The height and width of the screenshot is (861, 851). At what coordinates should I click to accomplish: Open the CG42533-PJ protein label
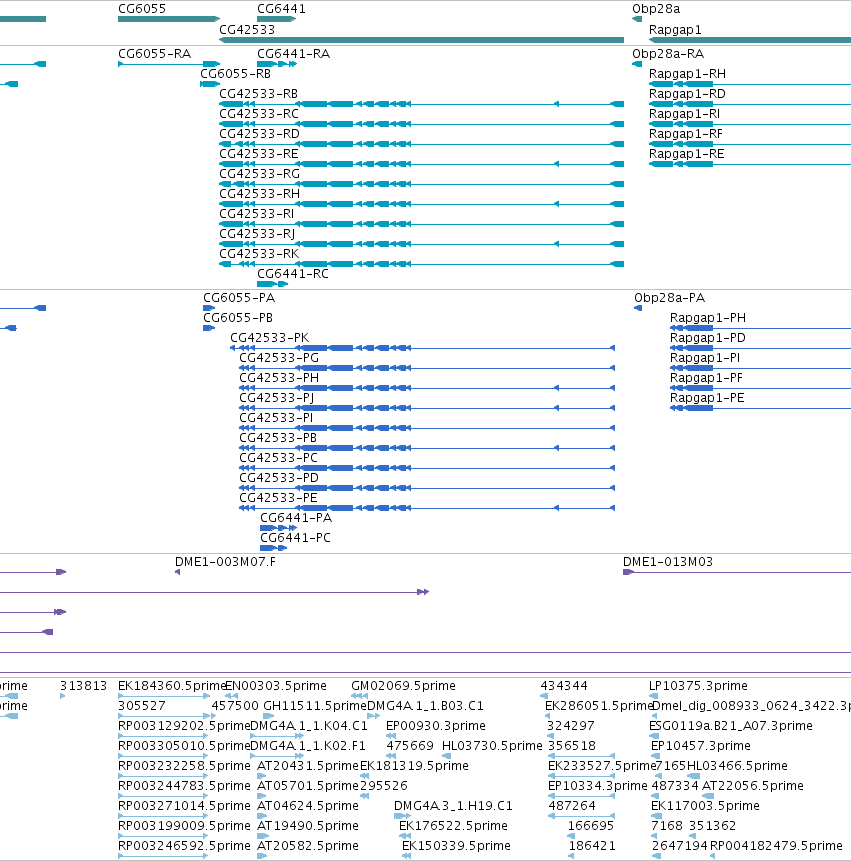coord(276,398)
